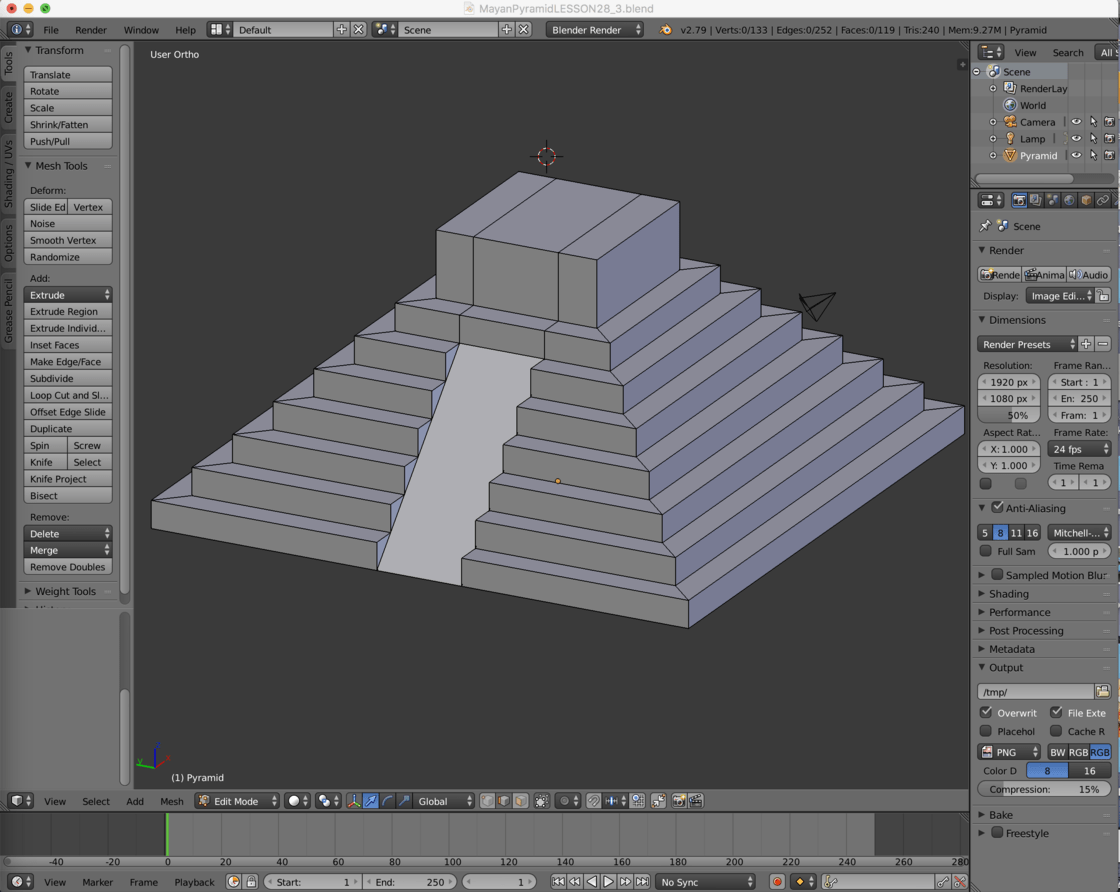Uncheck the Overwrite option
The width and height of the screenshot is (1120, 892).
[986, 712]
